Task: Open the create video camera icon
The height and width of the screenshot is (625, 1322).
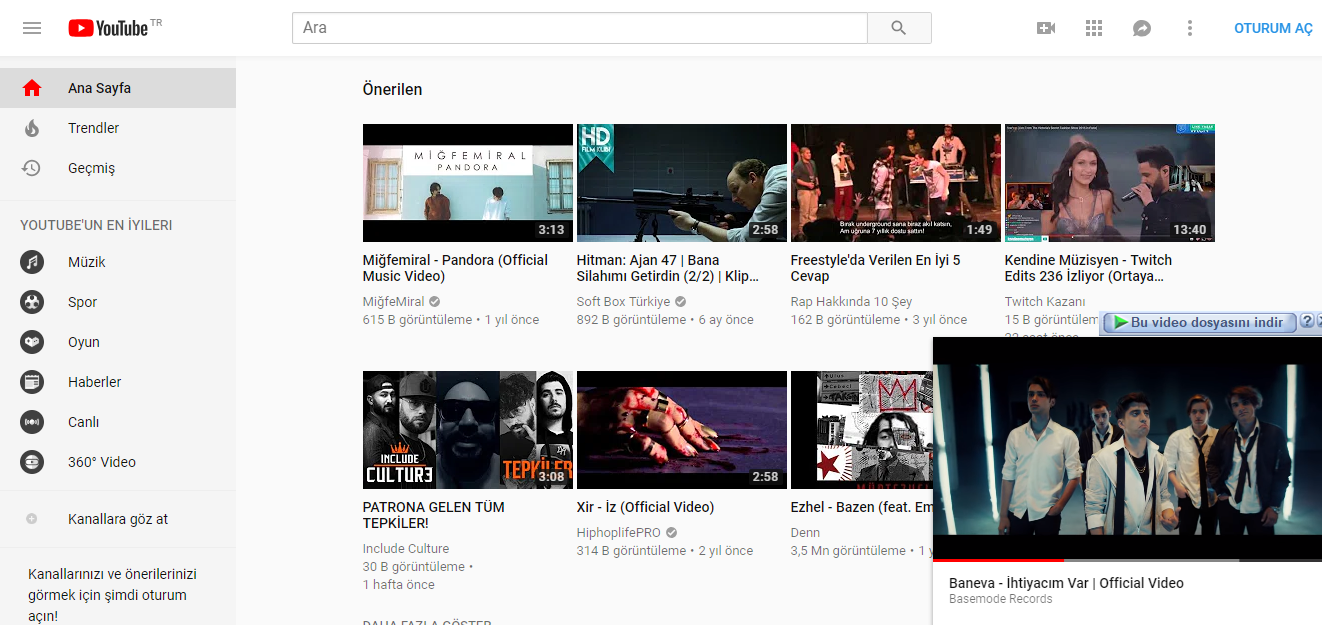Action: [1046, 28]
